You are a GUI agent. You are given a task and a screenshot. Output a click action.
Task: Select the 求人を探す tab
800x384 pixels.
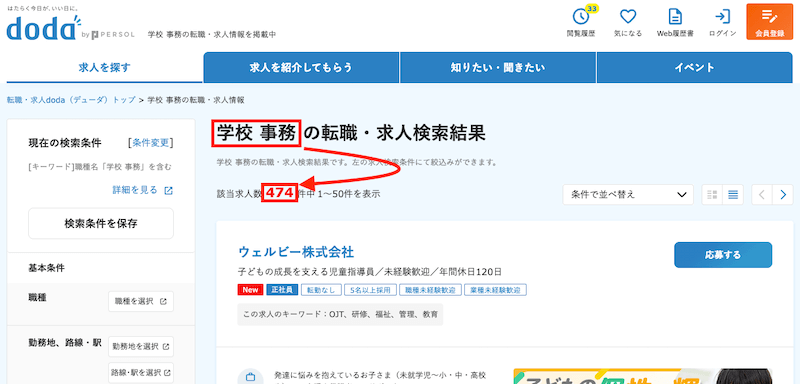[x=105, y=67]
